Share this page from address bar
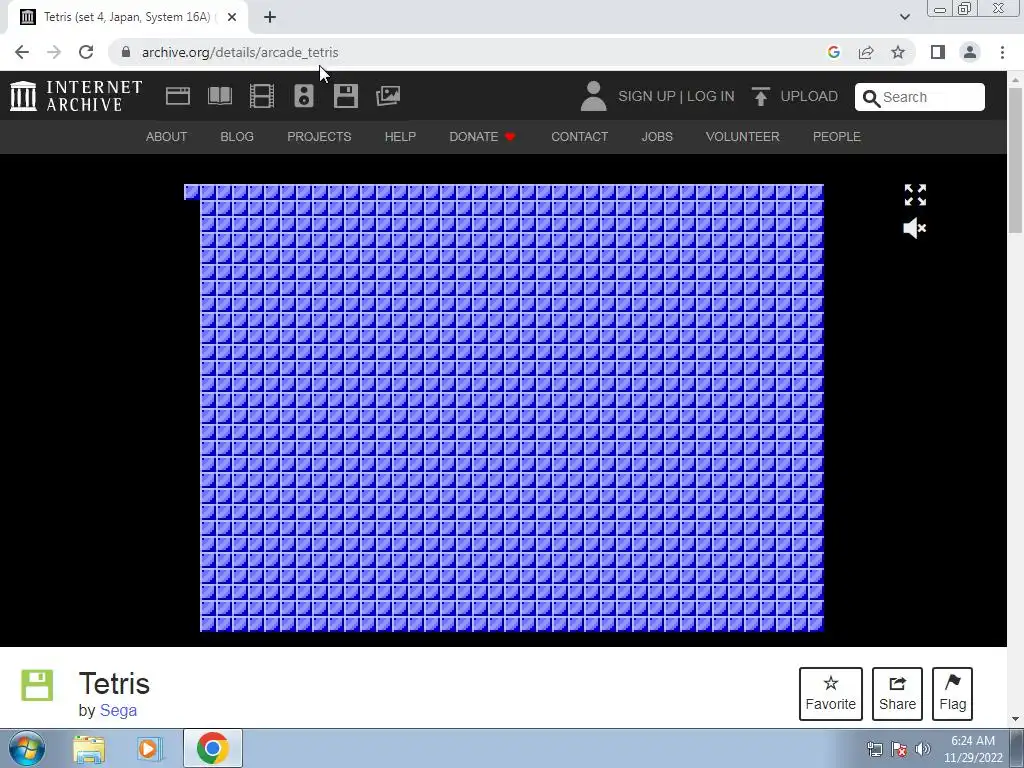 [866, 52]
